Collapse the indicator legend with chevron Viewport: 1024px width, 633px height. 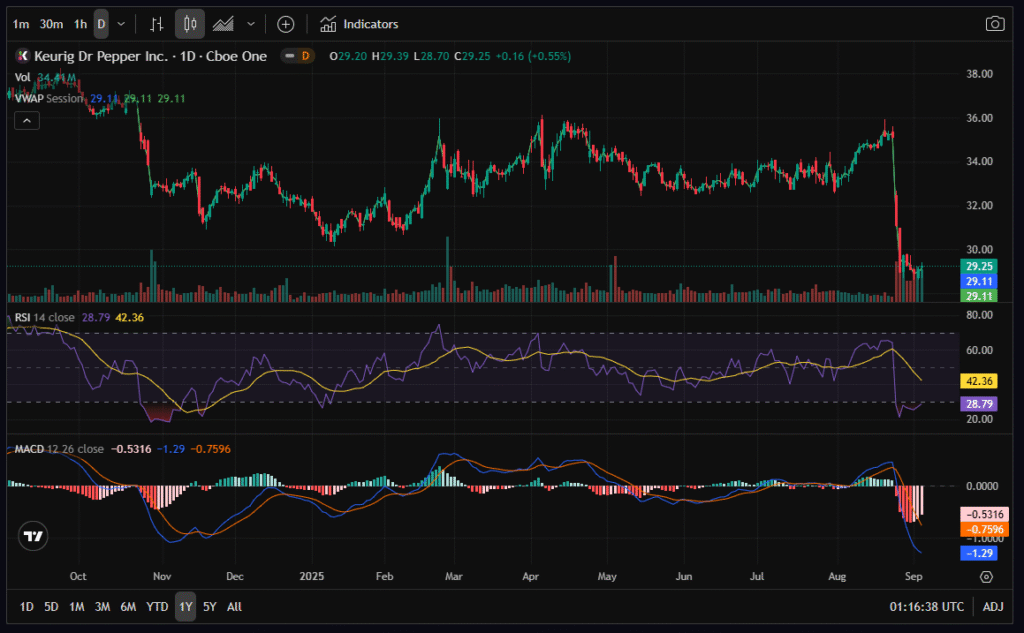click(x=27, y=121)
